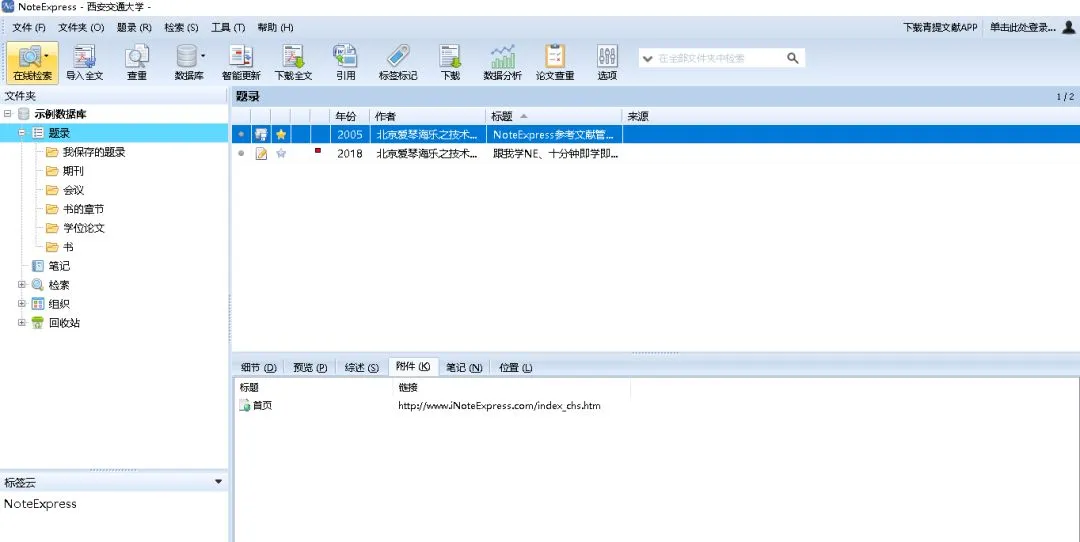
Task: Click 单击此处登录 login link
Action: pyautogui.click(x=1023, y=28)
